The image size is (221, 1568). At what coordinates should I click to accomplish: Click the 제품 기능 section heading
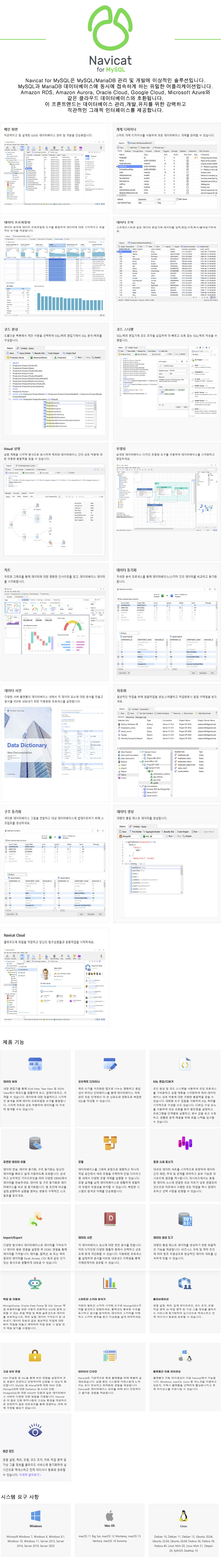[x=14, y=1042]
